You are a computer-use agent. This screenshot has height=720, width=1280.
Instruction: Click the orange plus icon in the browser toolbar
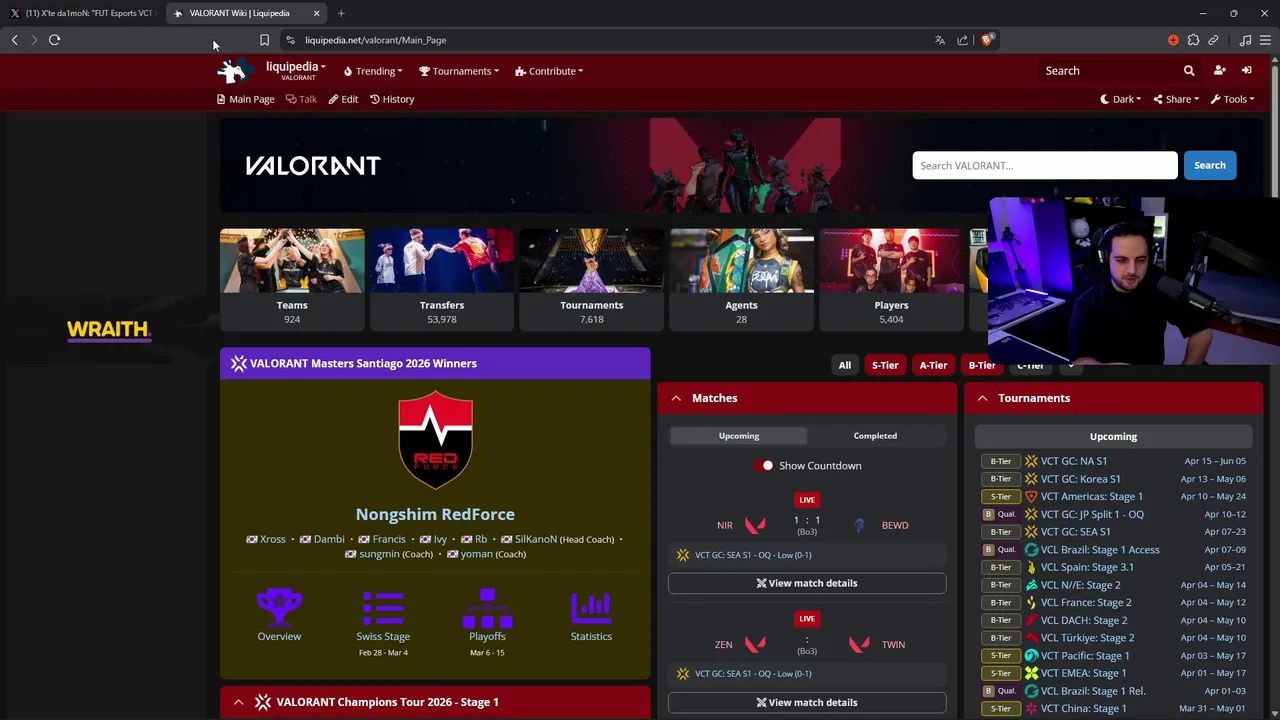[1173, 40]
